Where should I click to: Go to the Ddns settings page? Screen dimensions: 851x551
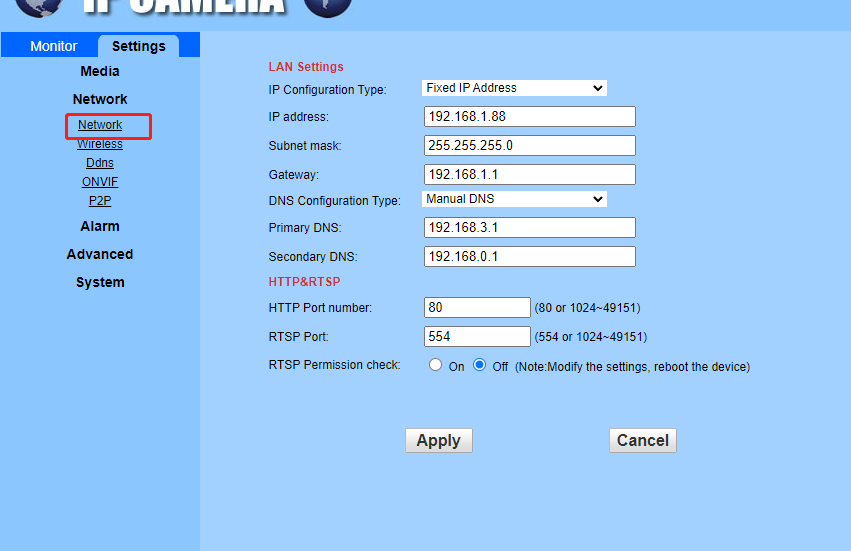[100, 163]
